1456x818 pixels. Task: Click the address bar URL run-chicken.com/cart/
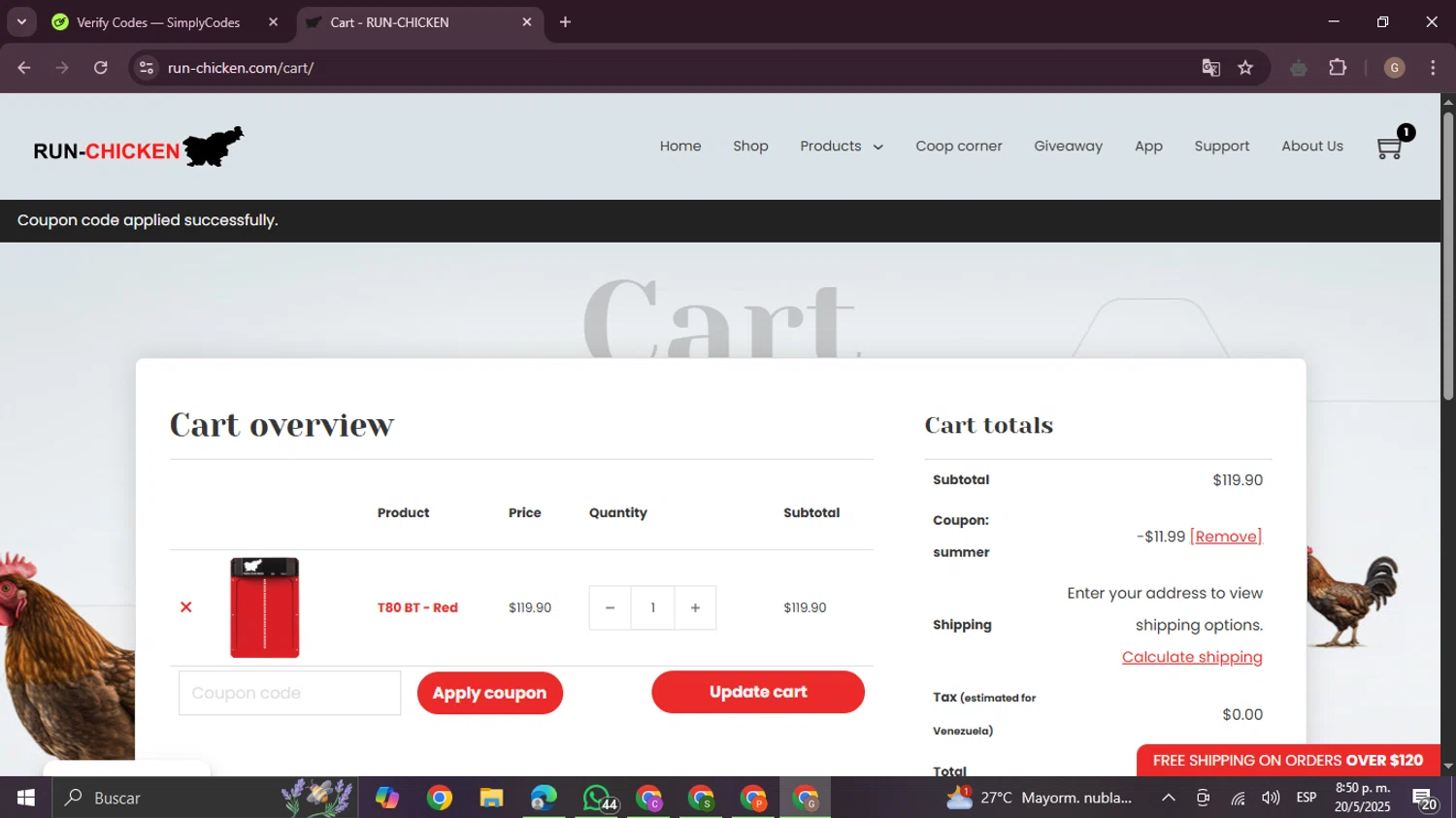(x=241, y=68)
